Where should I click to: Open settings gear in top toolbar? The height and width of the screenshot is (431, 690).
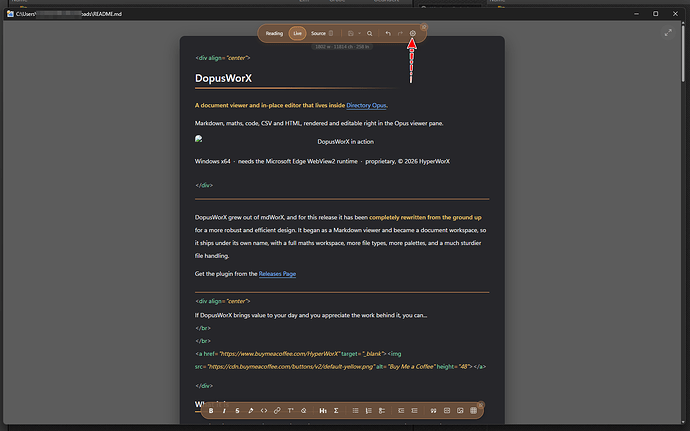412,33
